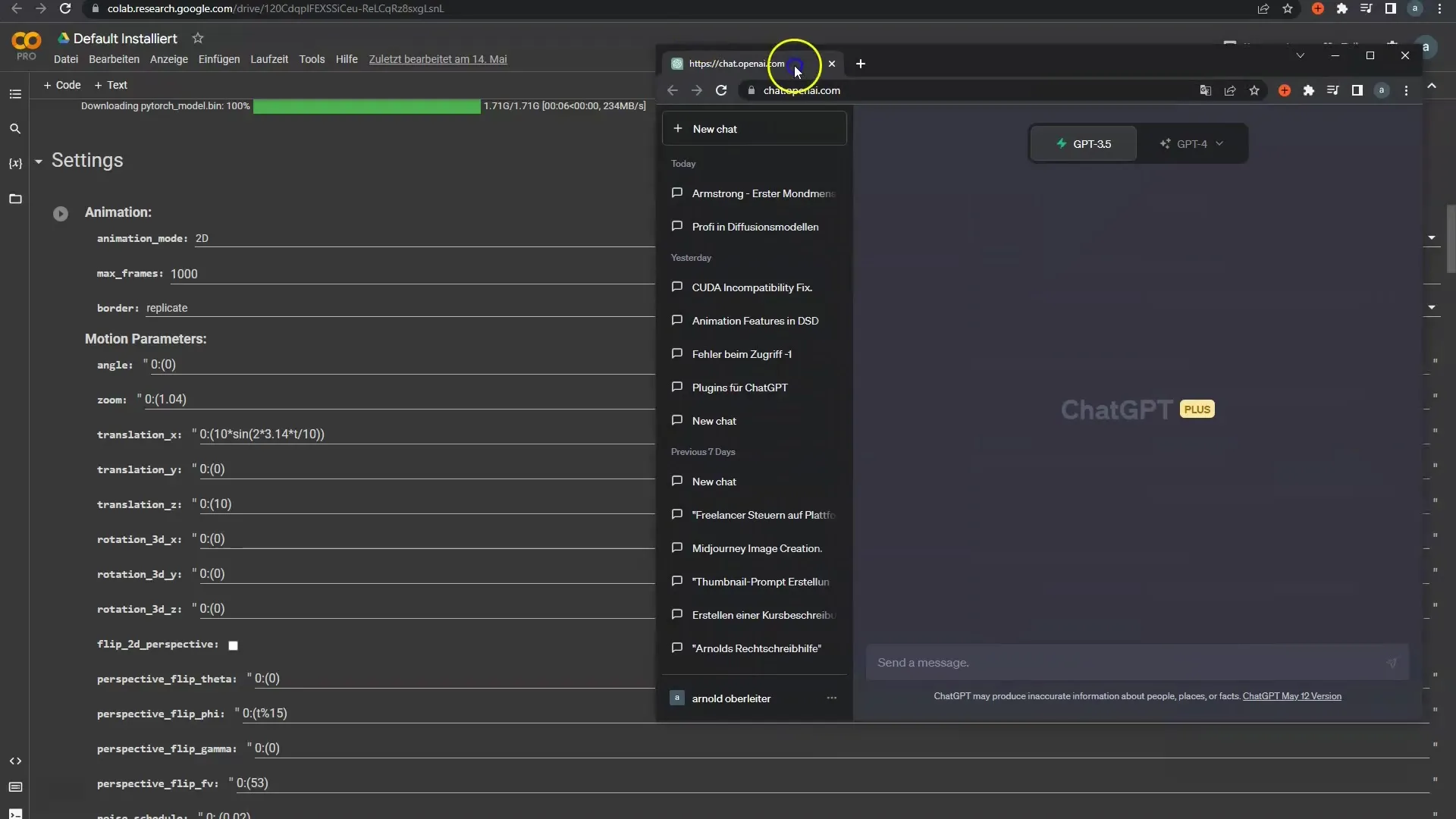Click the pytorch_model.bin download progress bar

(366, 106)
